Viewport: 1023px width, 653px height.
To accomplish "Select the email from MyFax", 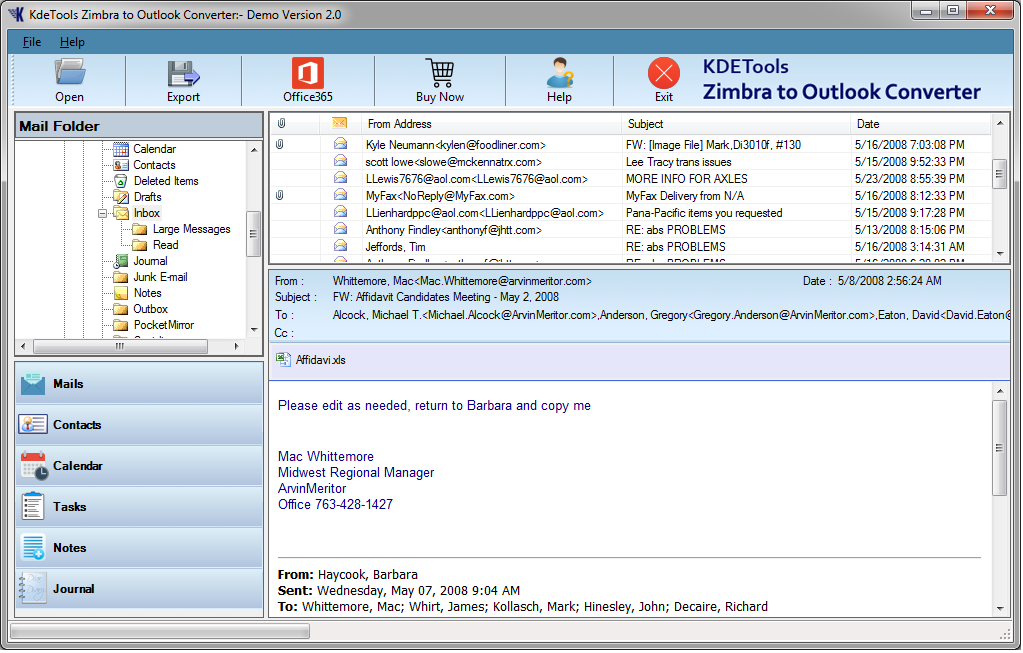I will [440, 196].
